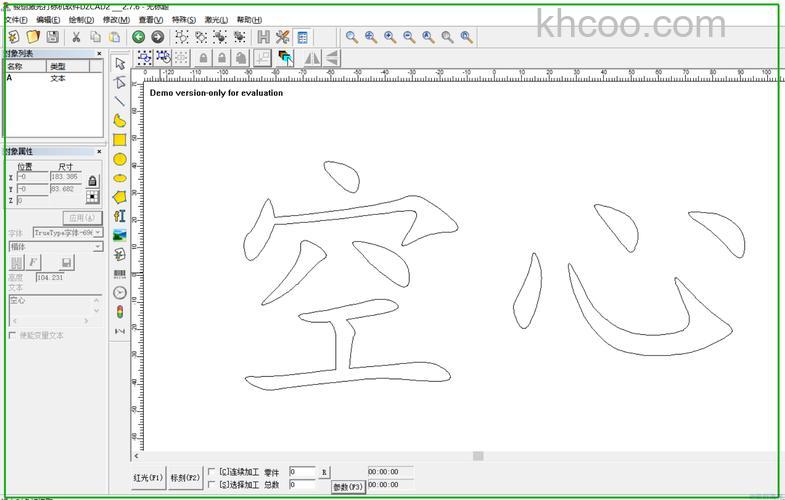Click the scissors cut icon

[75, 37]
